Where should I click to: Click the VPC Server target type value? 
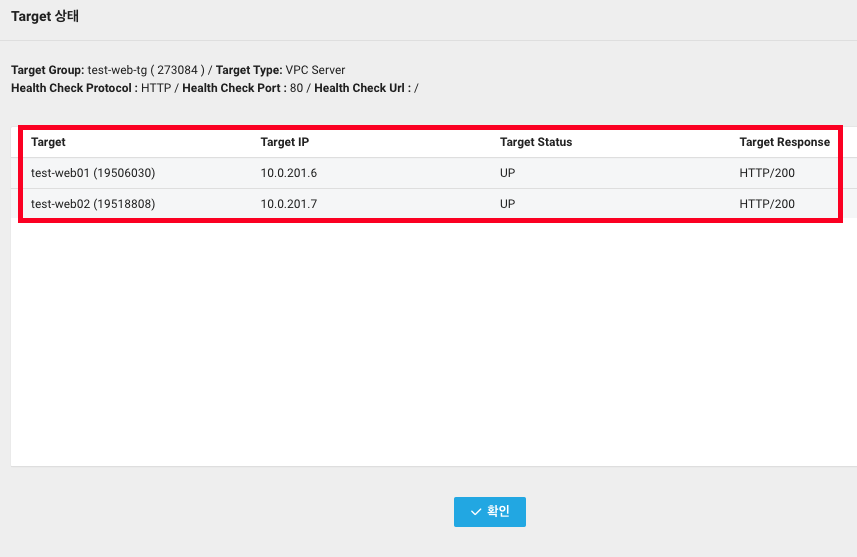(x=315, y=70)
